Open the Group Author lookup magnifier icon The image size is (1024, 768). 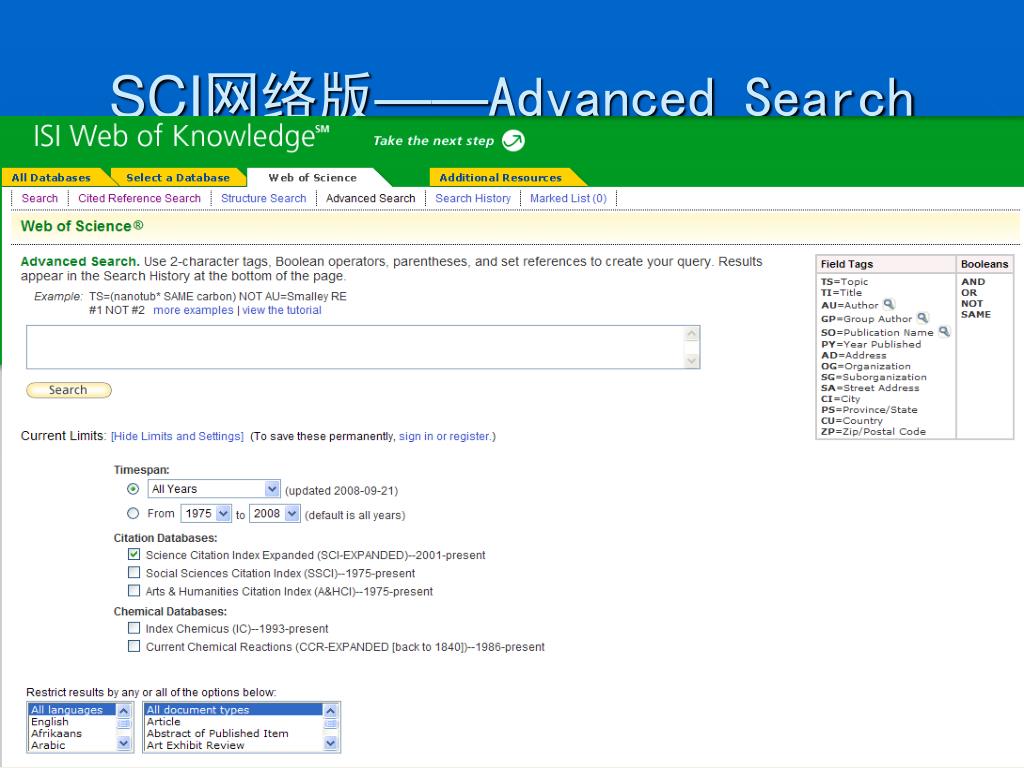click(922, 318)
